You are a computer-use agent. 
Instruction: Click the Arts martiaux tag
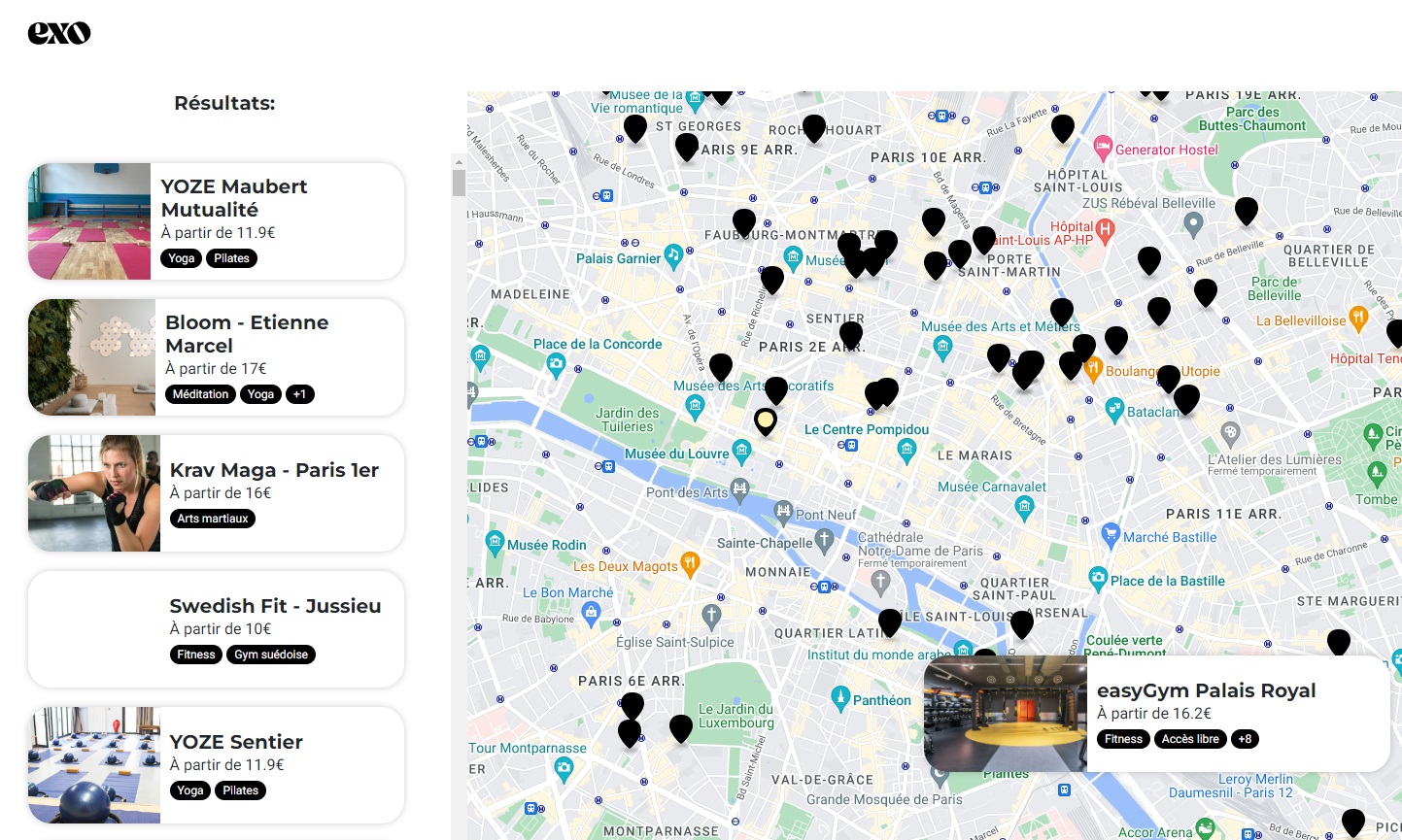tap(213, 519)
